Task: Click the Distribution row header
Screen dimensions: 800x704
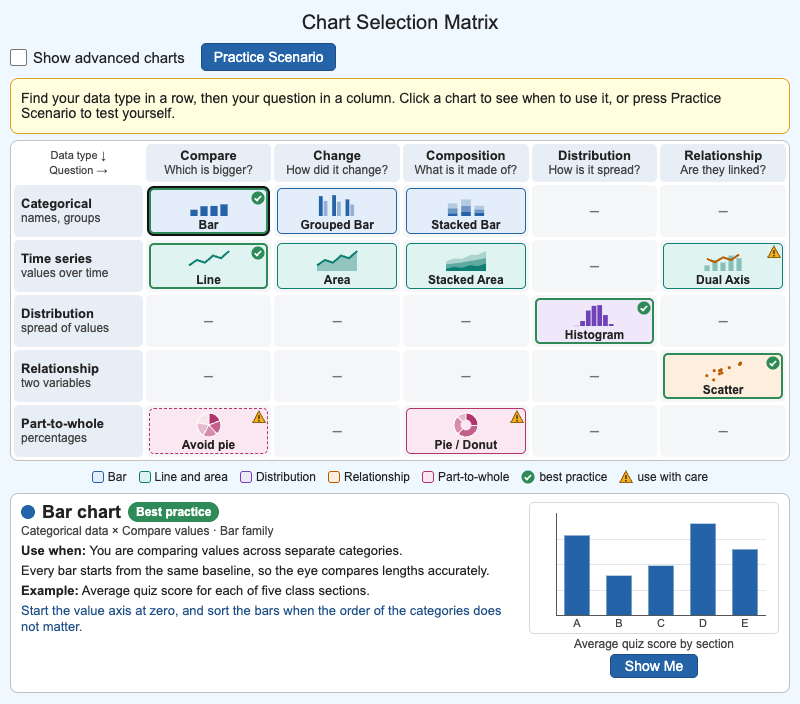Action: coord(78,321)
